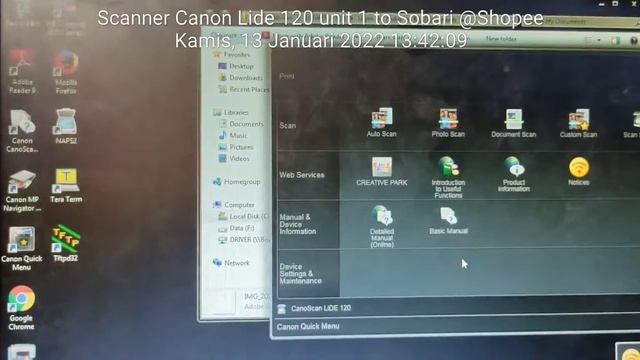640x360 pixels.
Task: Click New folder button in Explorer toolbar
Action: tap(501, 39)
